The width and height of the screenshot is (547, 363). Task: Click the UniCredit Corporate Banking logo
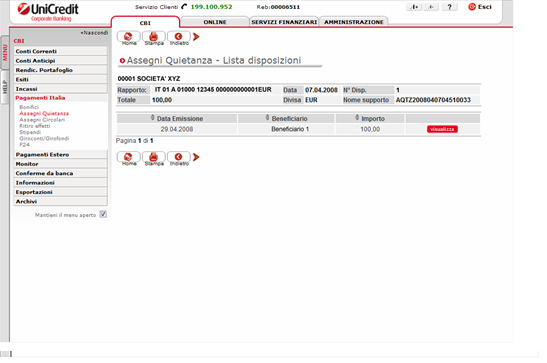48,12
